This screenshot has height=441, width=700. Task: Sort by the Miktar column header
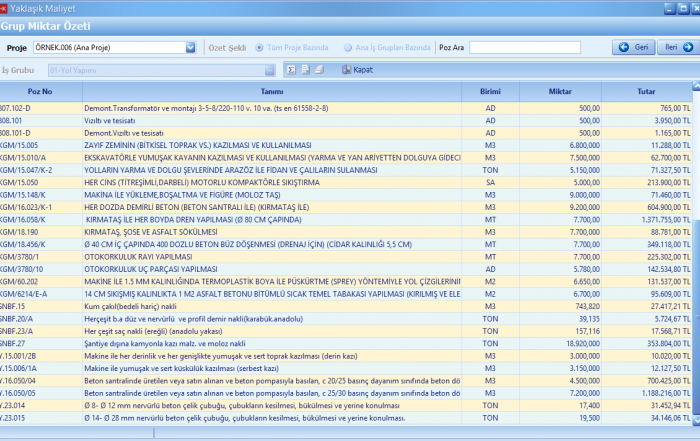click(560, 91)
